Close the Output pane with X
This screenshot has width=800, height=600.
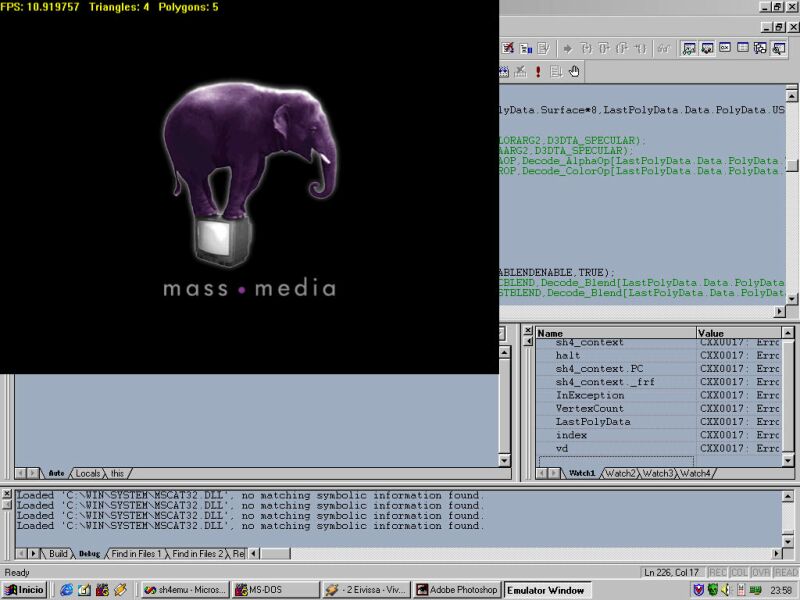7,494
